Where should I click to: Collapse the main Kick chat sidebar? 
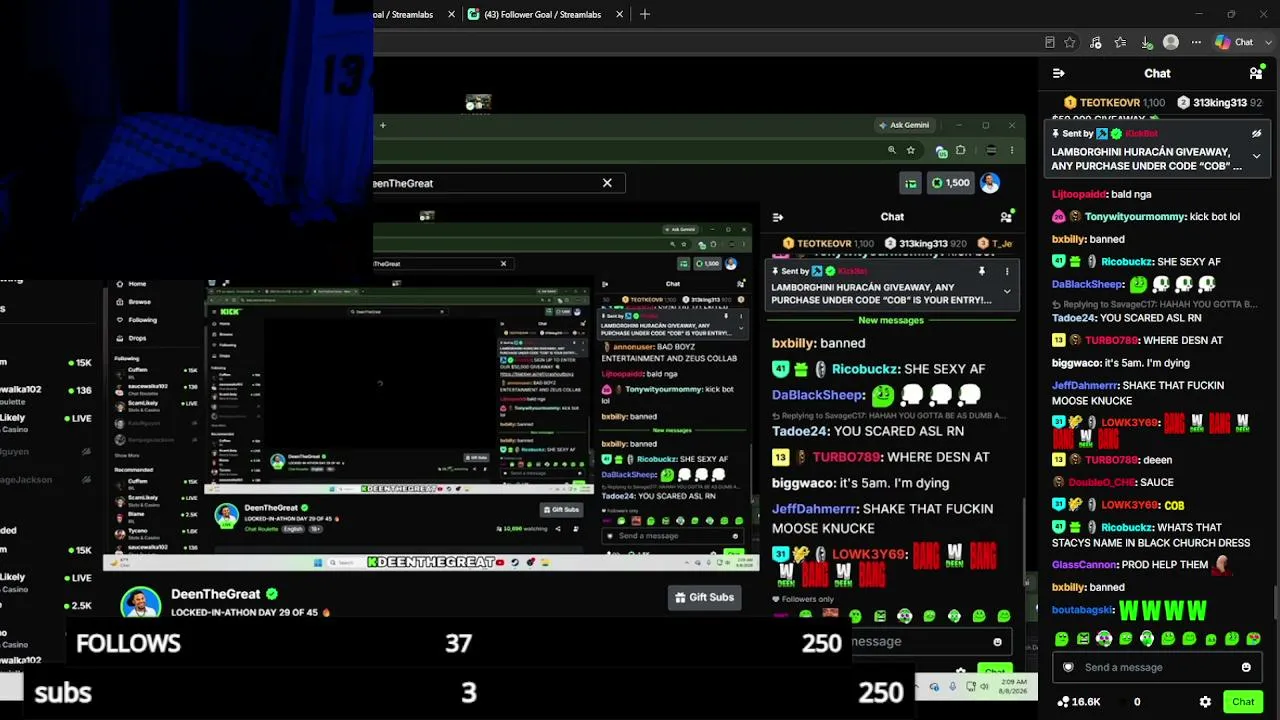(1059, 73)
